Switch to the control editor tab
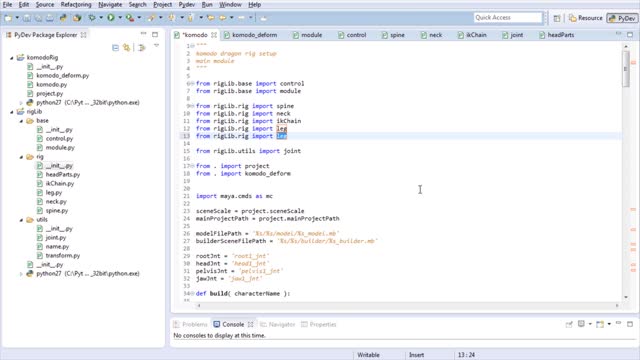This screenshot has width=640, height=360. point(352,35)
